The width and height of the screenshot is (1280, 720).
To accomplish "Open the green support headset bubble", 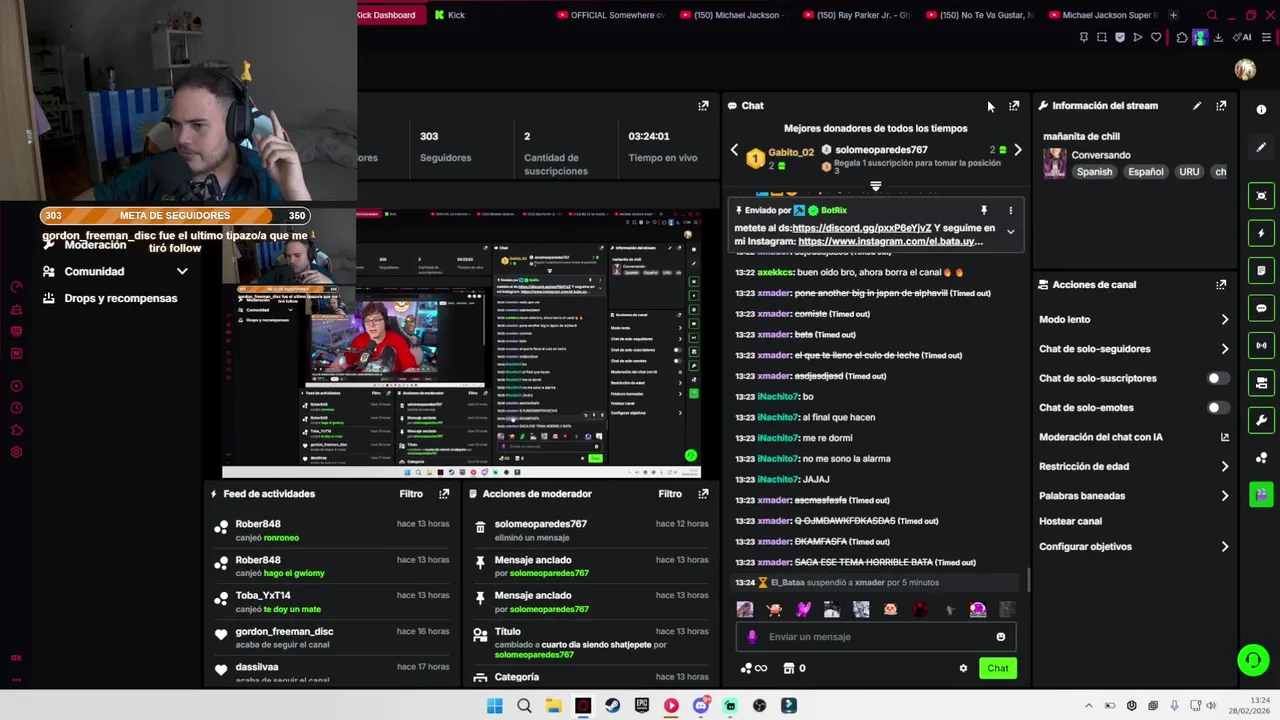I will click(1253, 660).
